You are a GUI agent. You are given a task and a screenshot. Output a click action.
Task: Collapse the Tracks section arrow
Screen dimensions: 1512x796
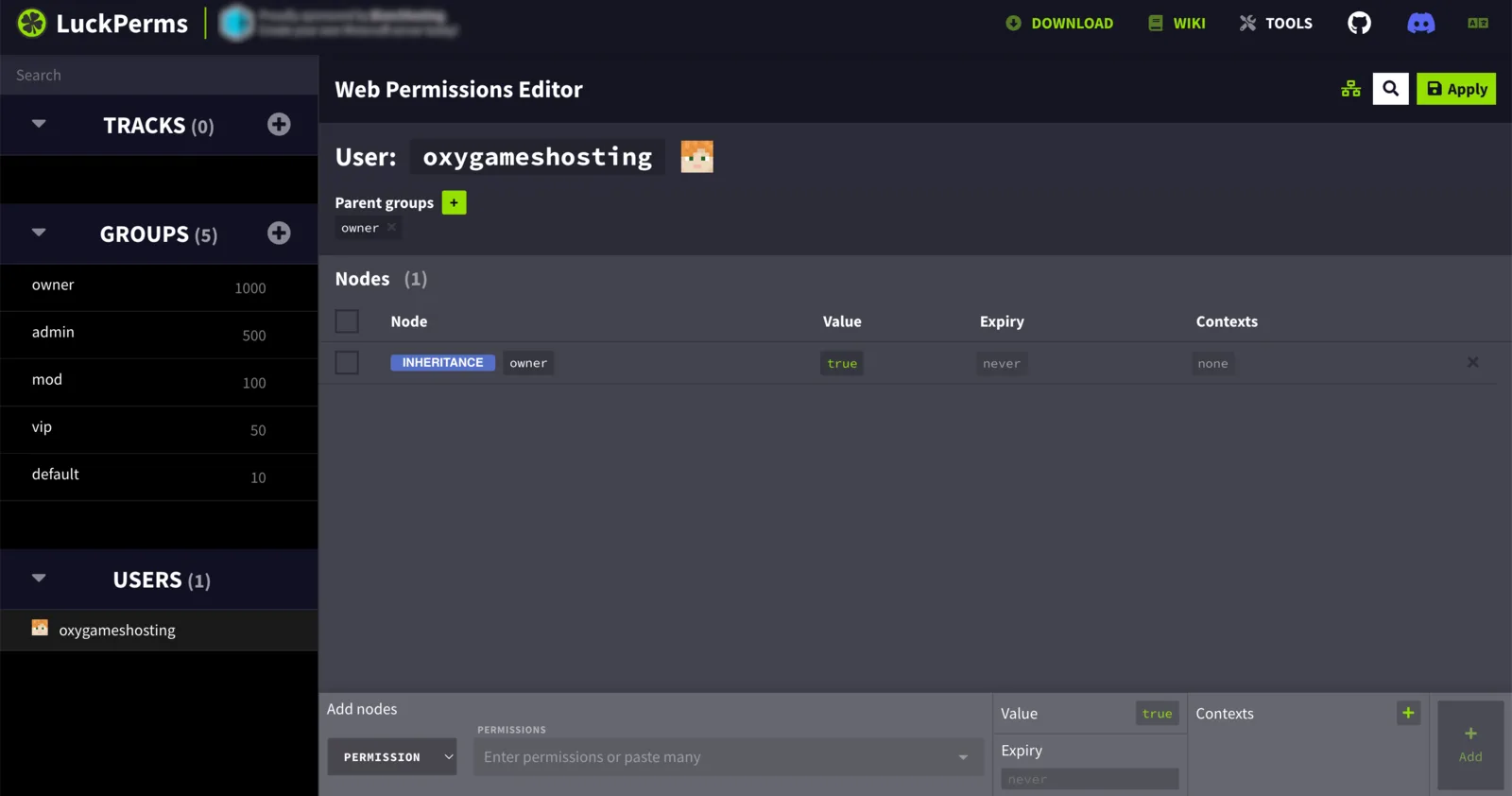[x=39, y=124]
